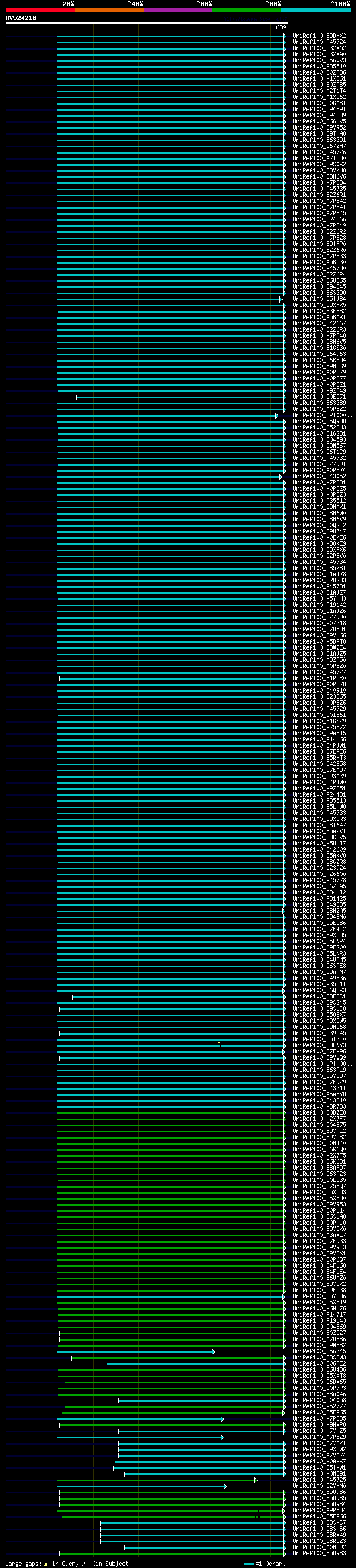Click hit label UniRef100_P45735
Screen dimensions: 356x1568
point(319,189)
